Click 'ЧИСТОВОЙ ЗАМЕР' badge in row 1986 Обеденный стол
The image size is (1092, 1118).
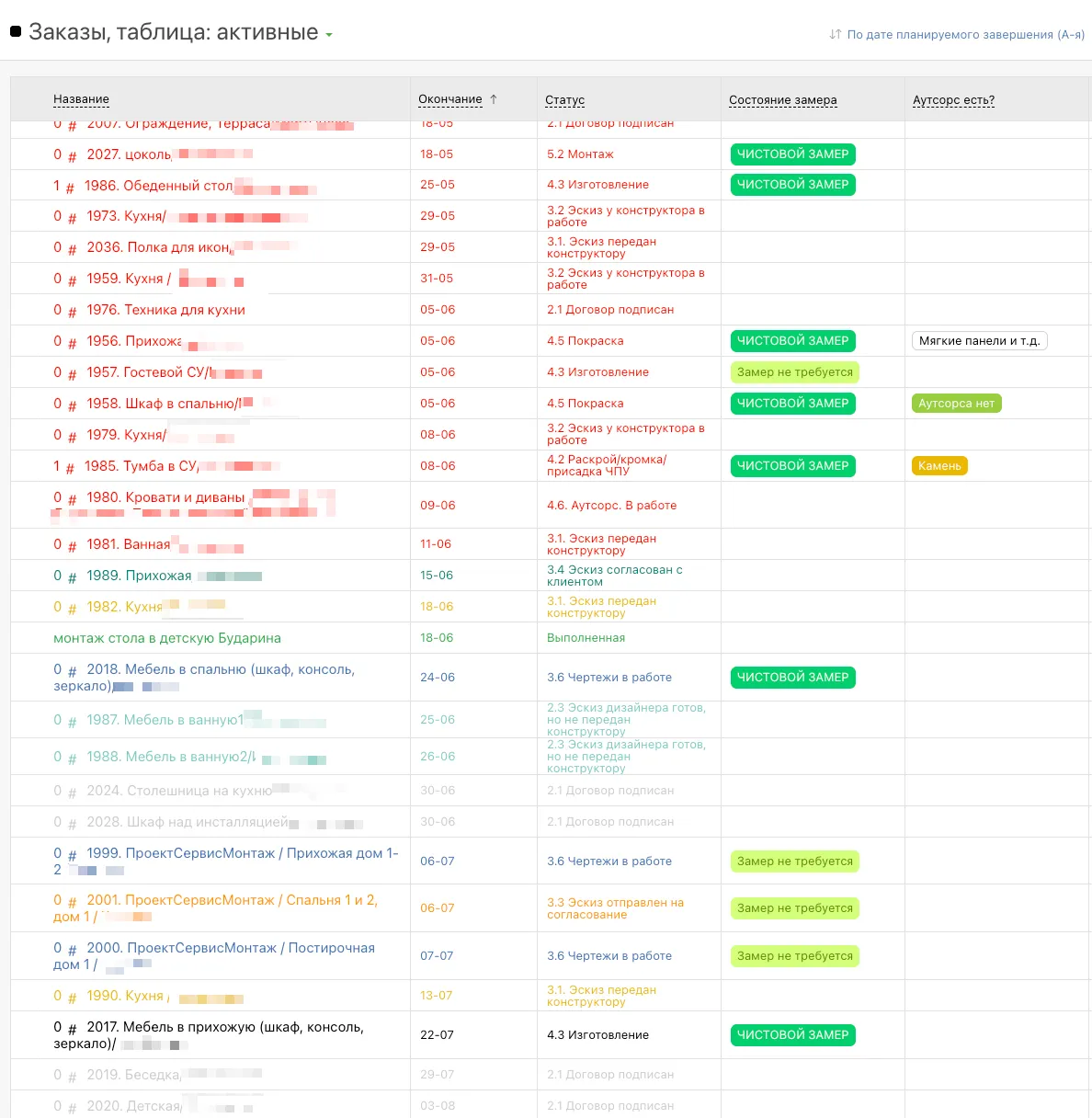tap(792, 185)
